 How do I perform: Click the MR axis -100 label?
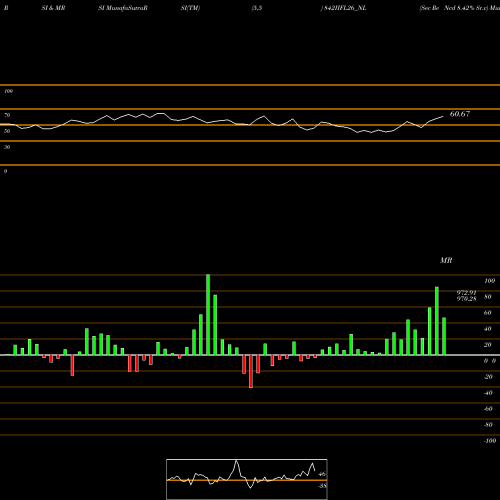(x=489, y=441)
